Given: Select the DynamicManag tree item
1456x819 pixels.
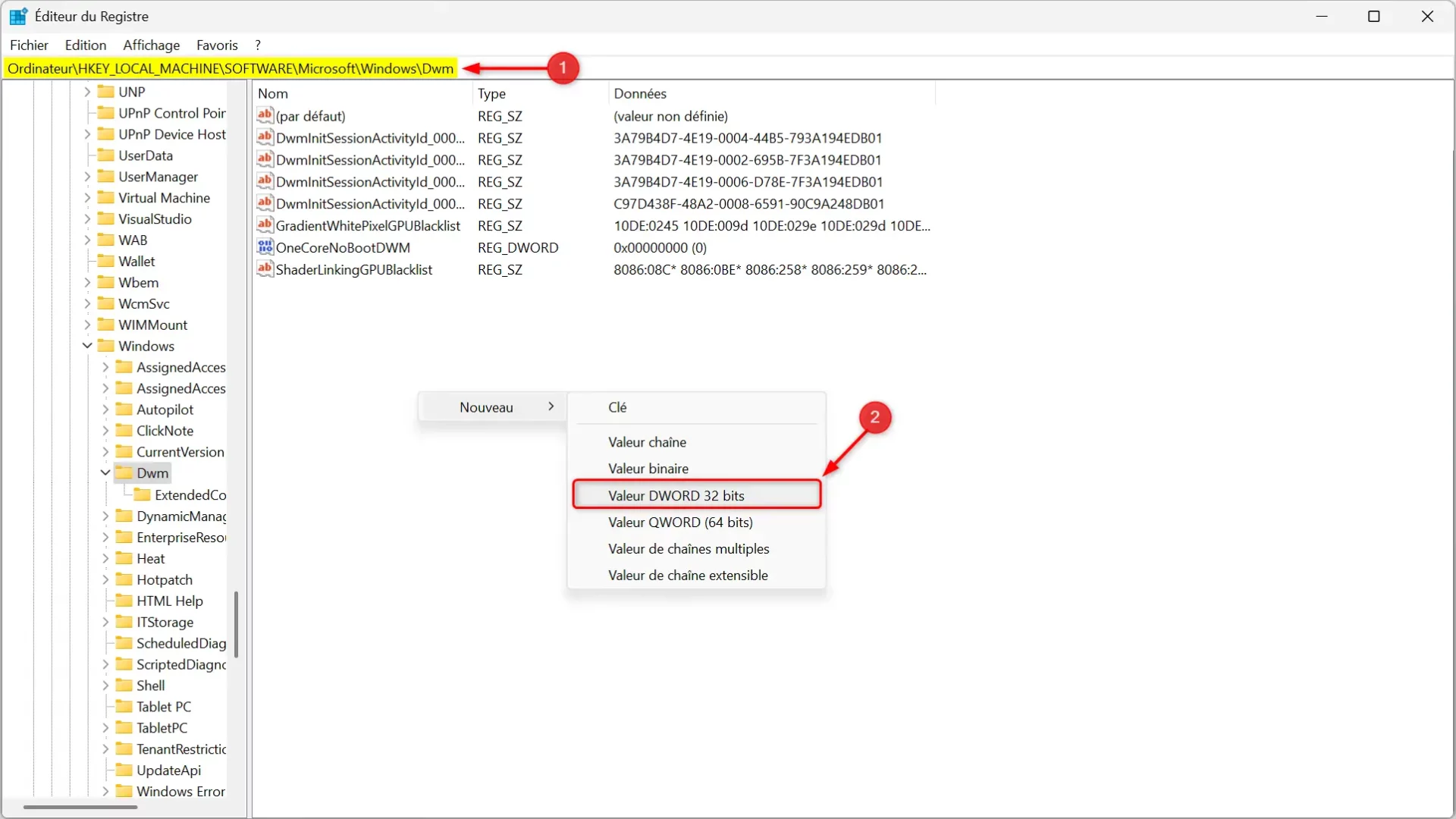Looking at the screenshot, I should click(x=181, y=516).
